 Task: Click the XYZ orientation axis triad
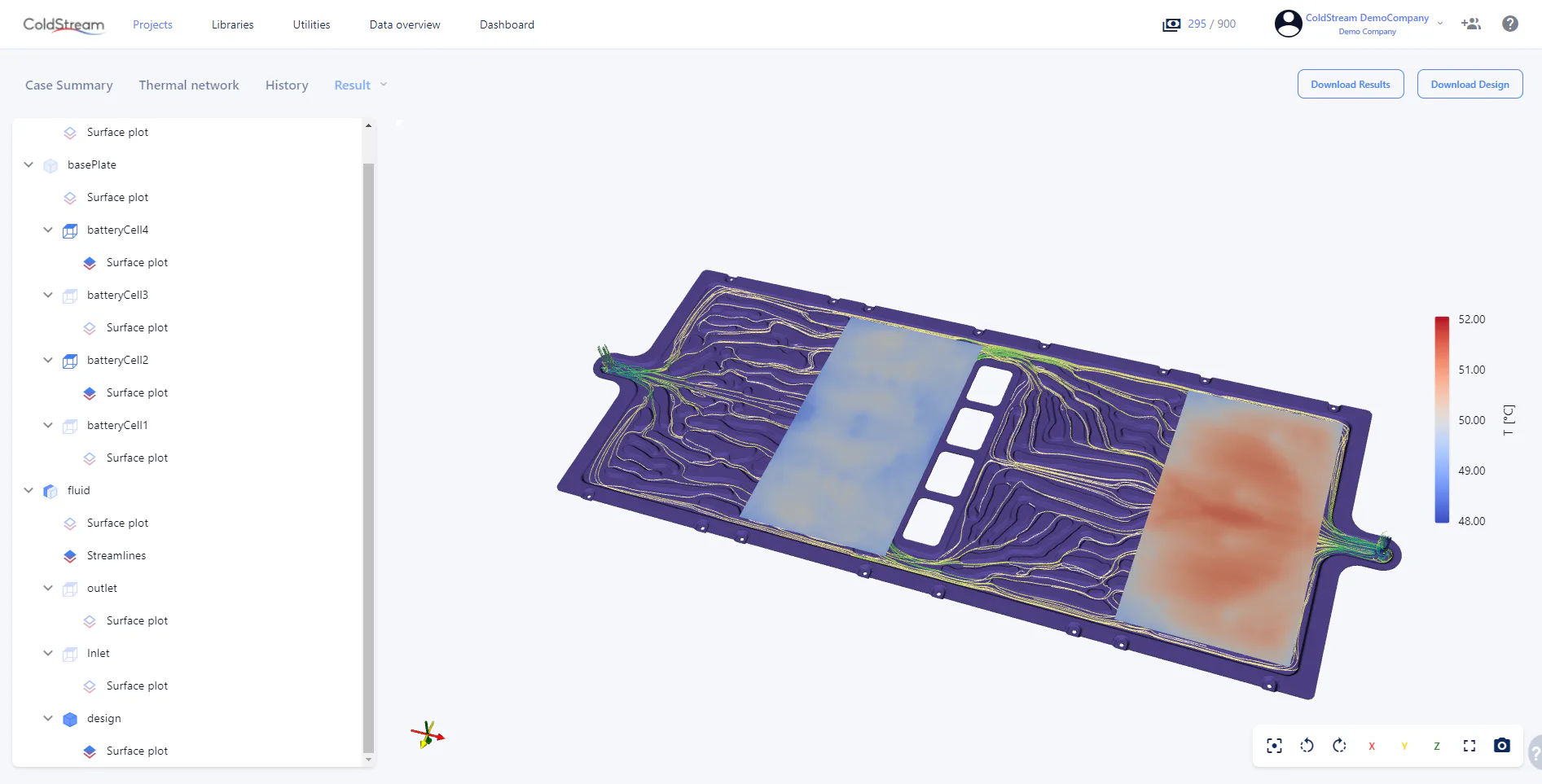[x=428, y=735]
